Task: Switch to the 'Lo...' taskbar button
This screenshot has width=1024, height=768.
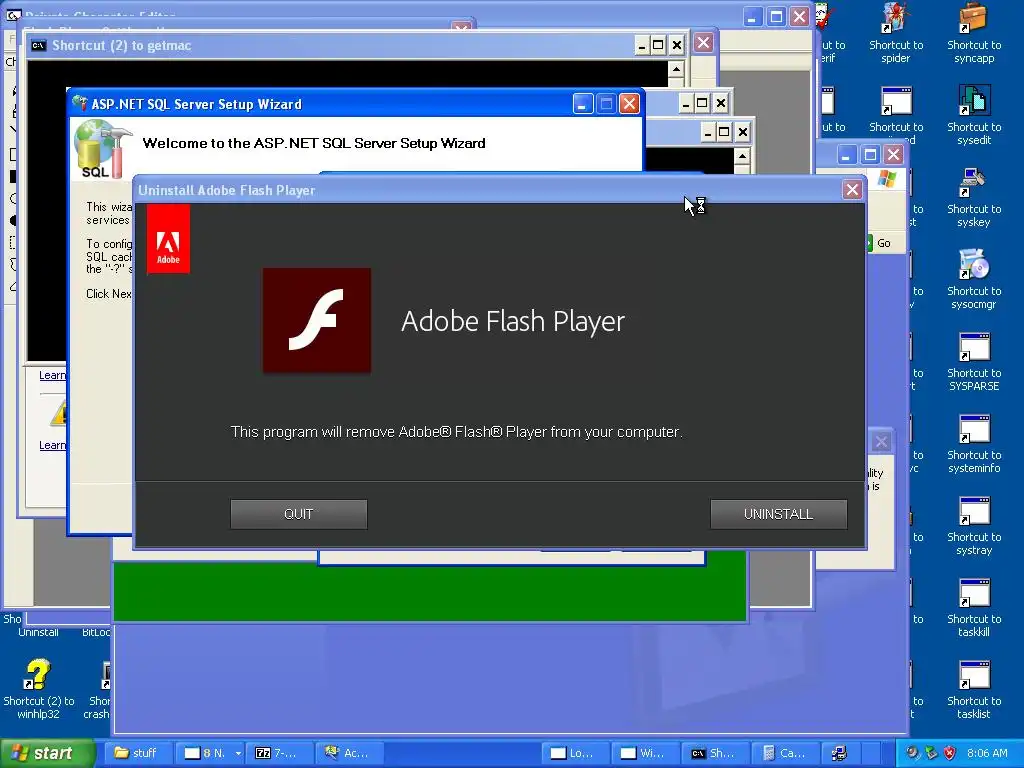Action: pos(575,754)
